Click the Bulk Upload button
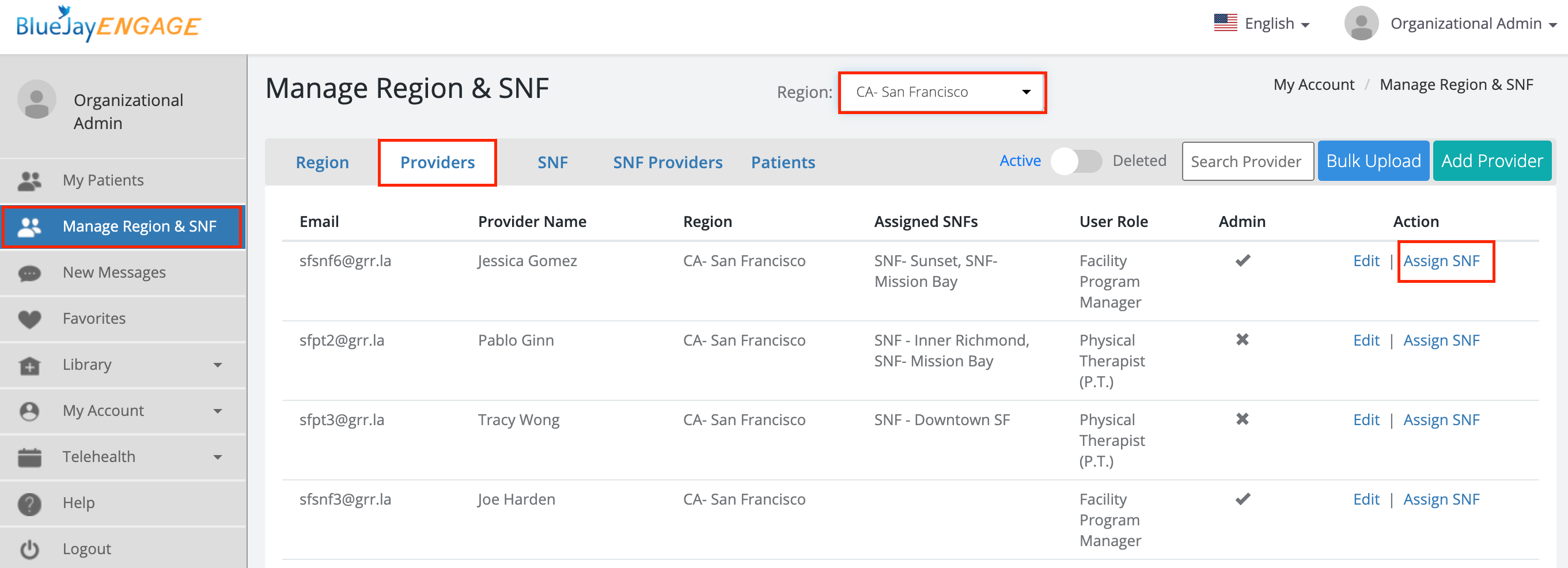Viewport: 1568px width, 568px height. pos(1373,161)
